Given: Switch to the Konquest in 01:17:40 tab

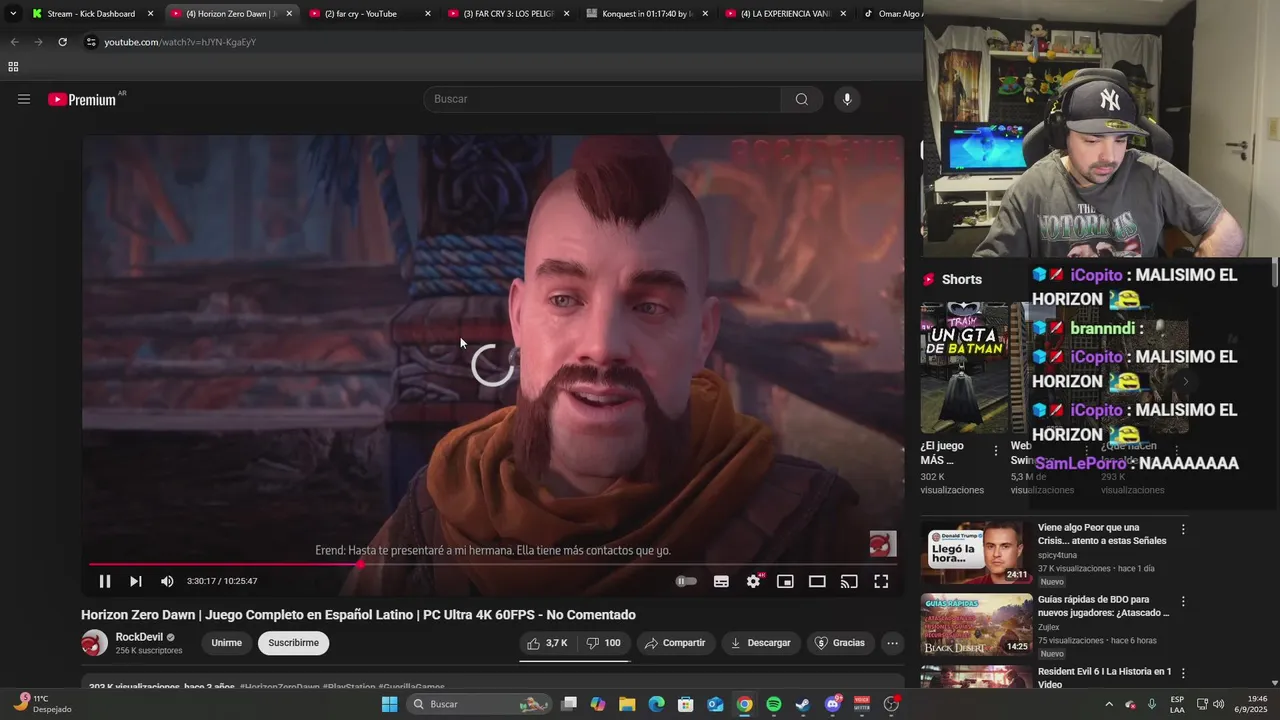Looking at the screenshot, I should pos(647,14).
